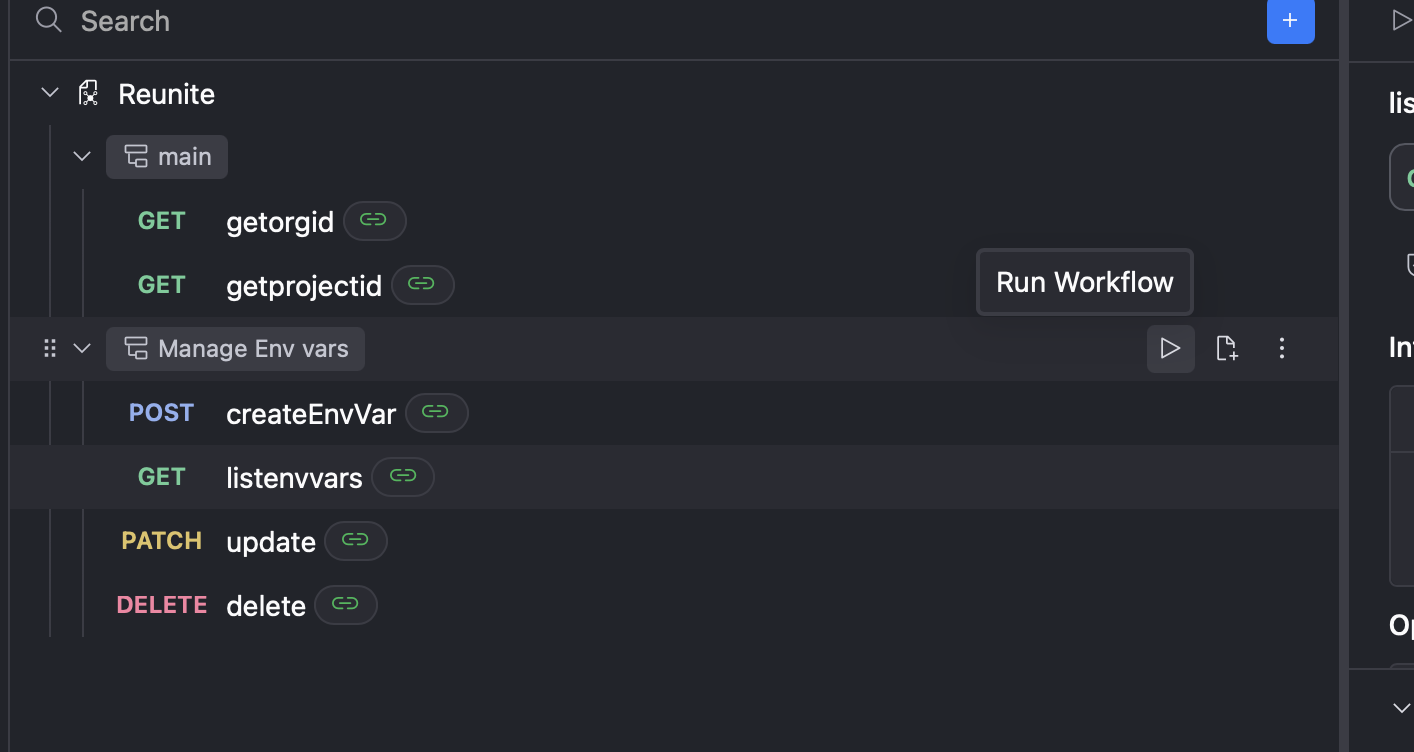Screen dimensions: 1414x752
Task: Click into the Search field
Action: coord(600,21)
